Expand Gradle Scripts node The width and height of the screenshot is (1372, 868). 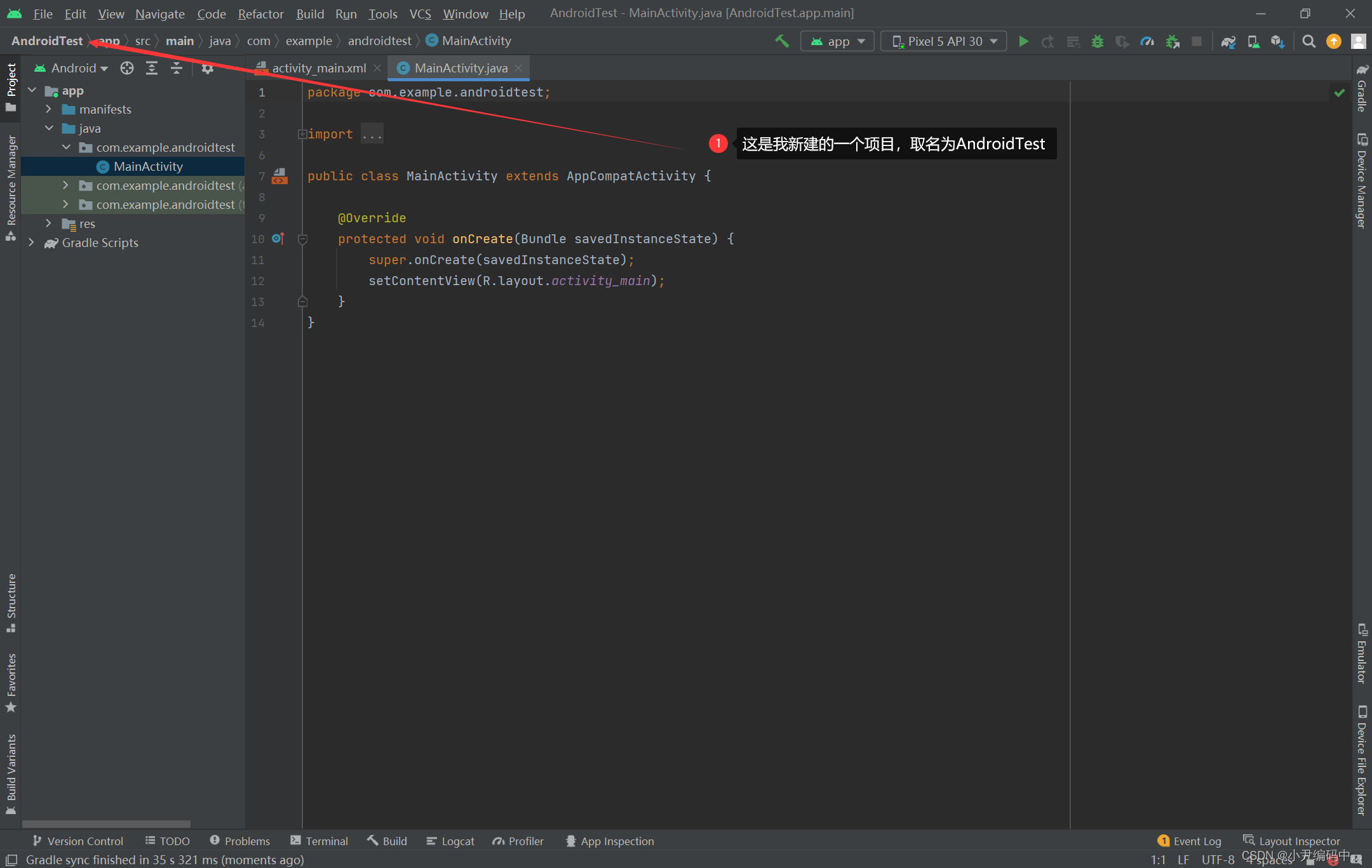coord(31,243)
